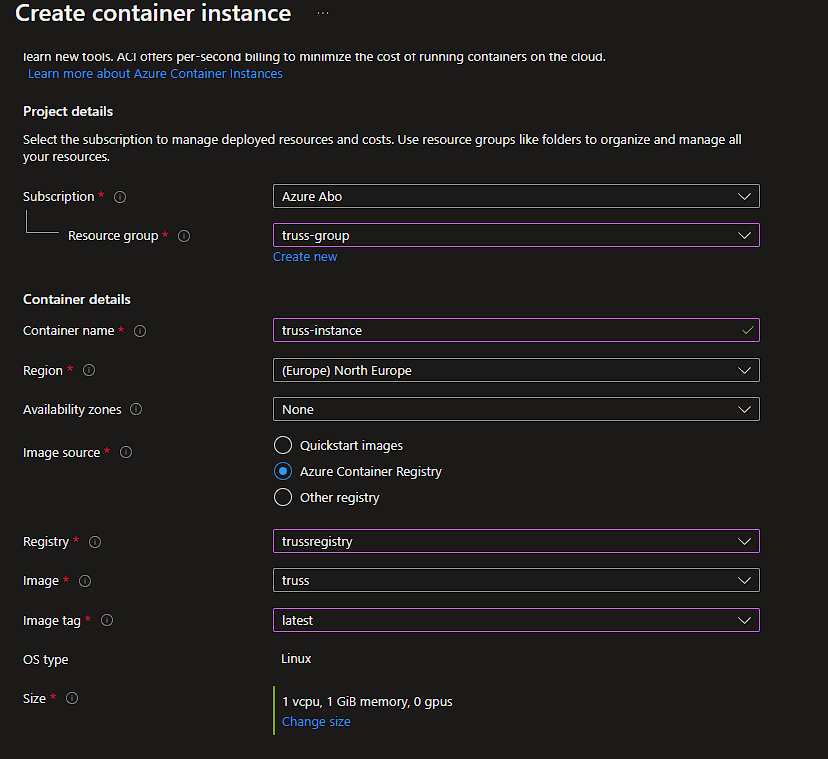This screenshot has width=828, height=759.
Task: Select Quickstart images radio option
Action: [x=283, y=445]
